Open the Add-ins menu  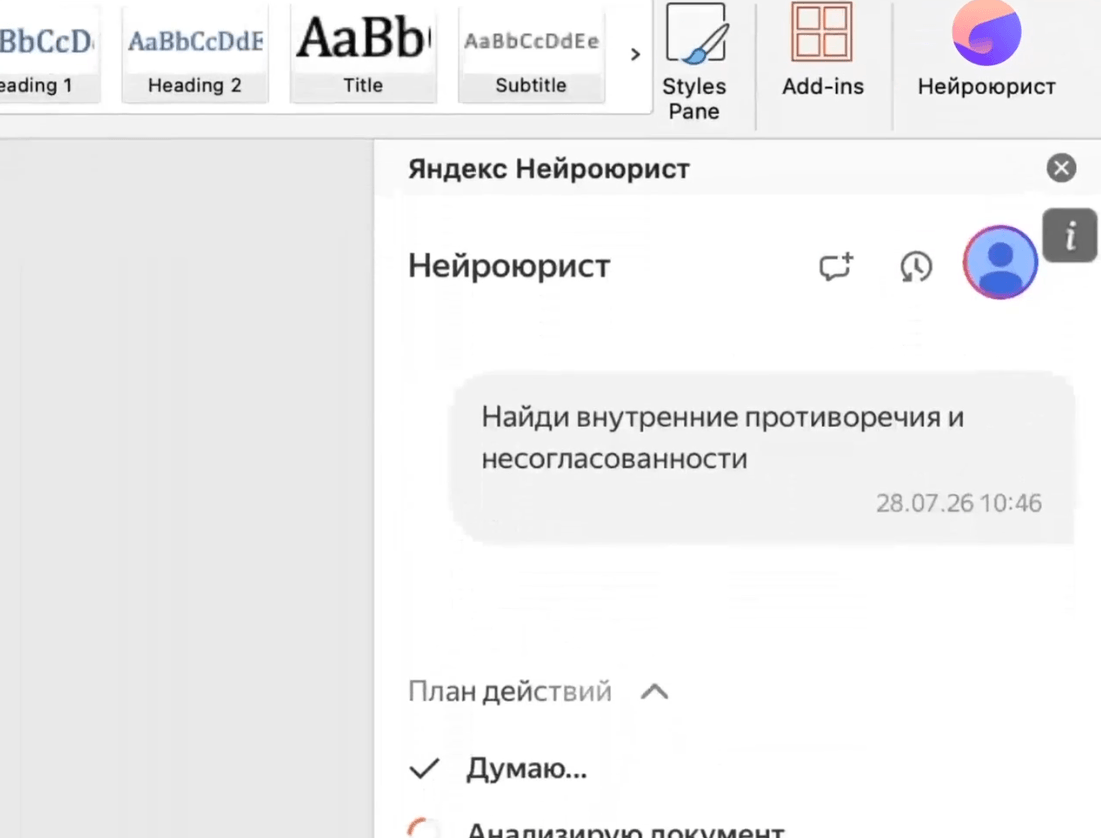822,51
